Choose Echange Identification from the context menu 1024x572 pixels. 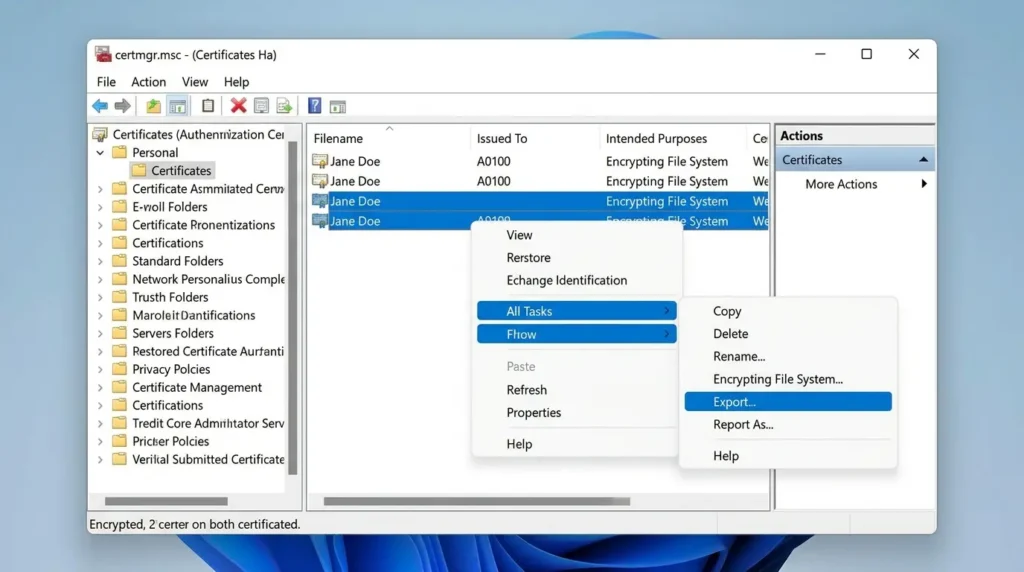click(x=566, y=280)
